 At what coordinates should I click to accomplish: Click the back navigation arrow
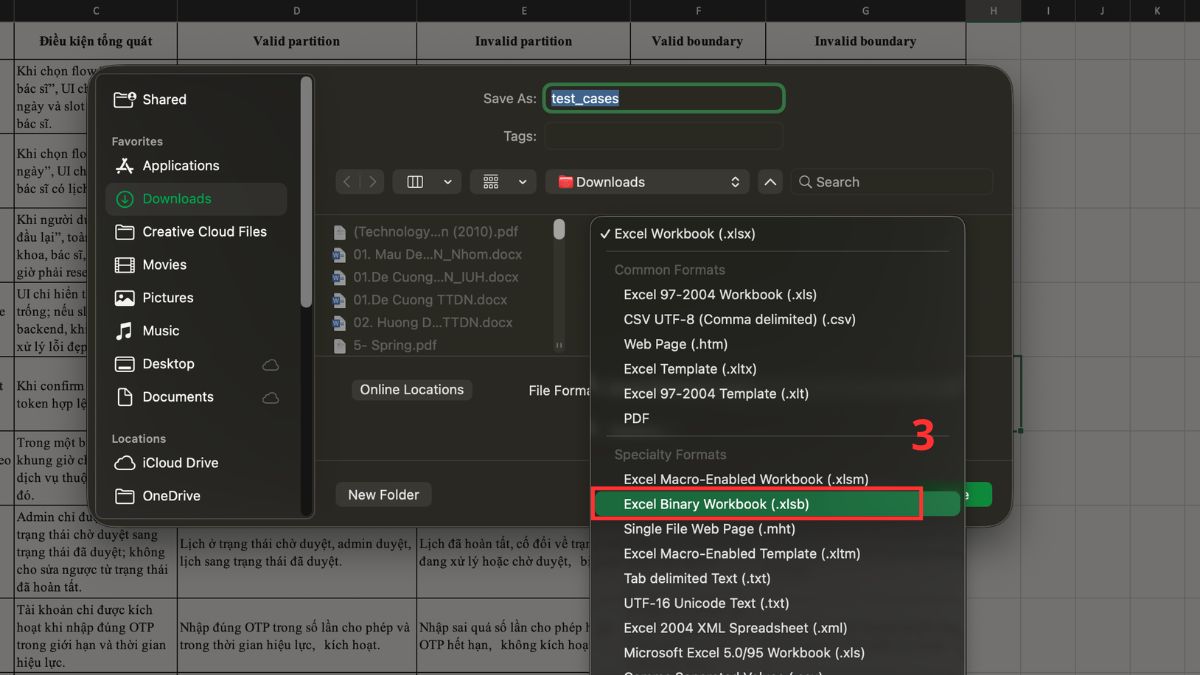[x=347, y=182]
